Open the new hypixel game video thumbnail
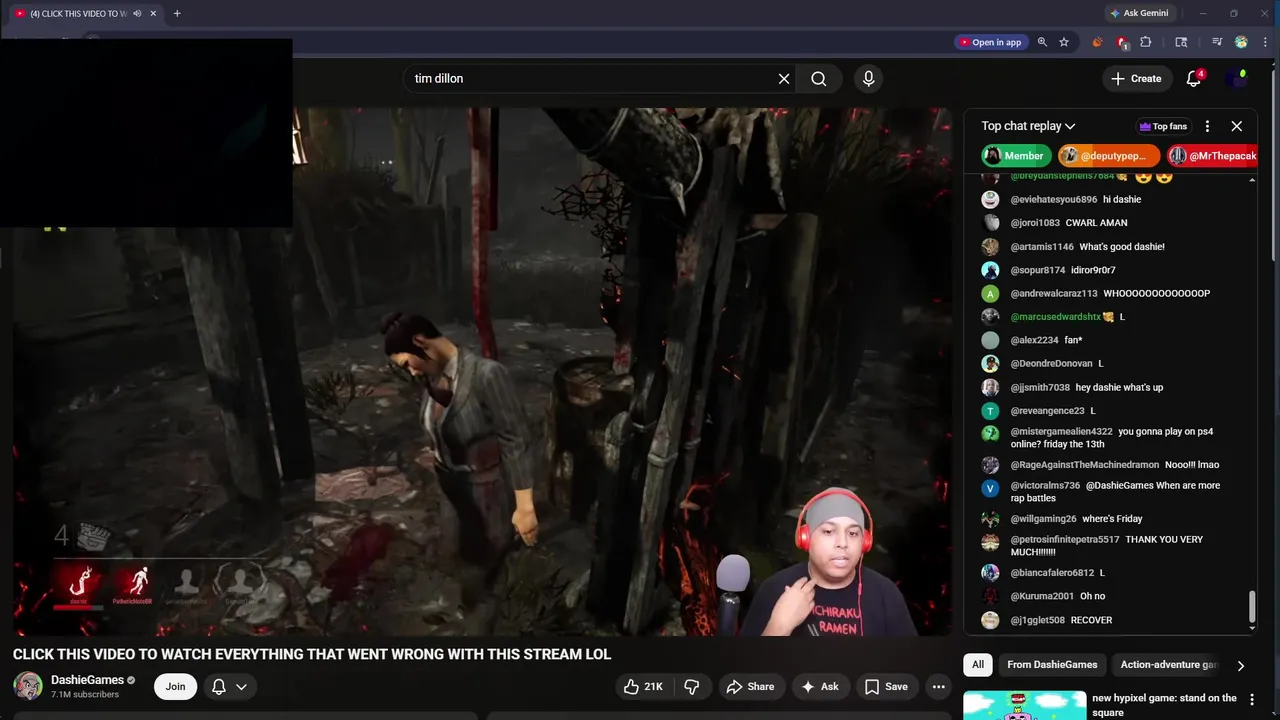The height and width of the screenshot is (720, 1280). pos(1024,705)
